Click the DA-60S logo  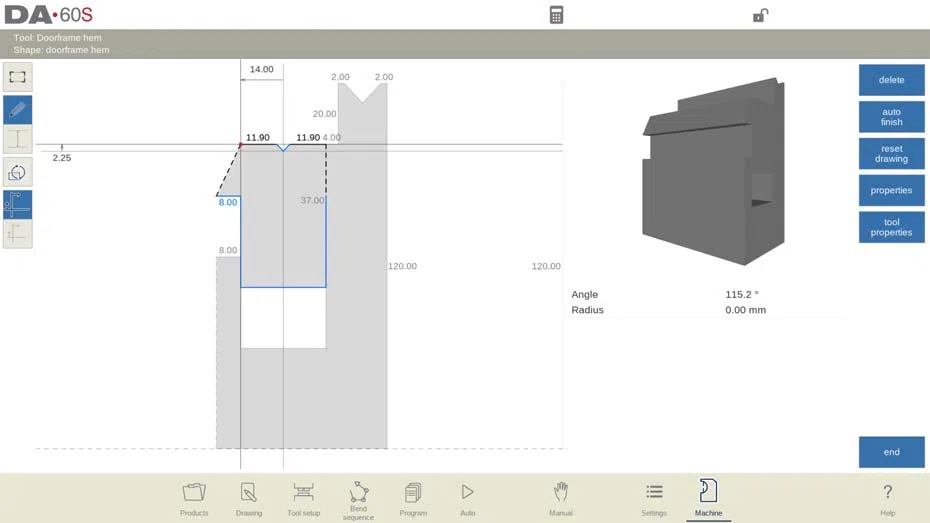point(49,15)
